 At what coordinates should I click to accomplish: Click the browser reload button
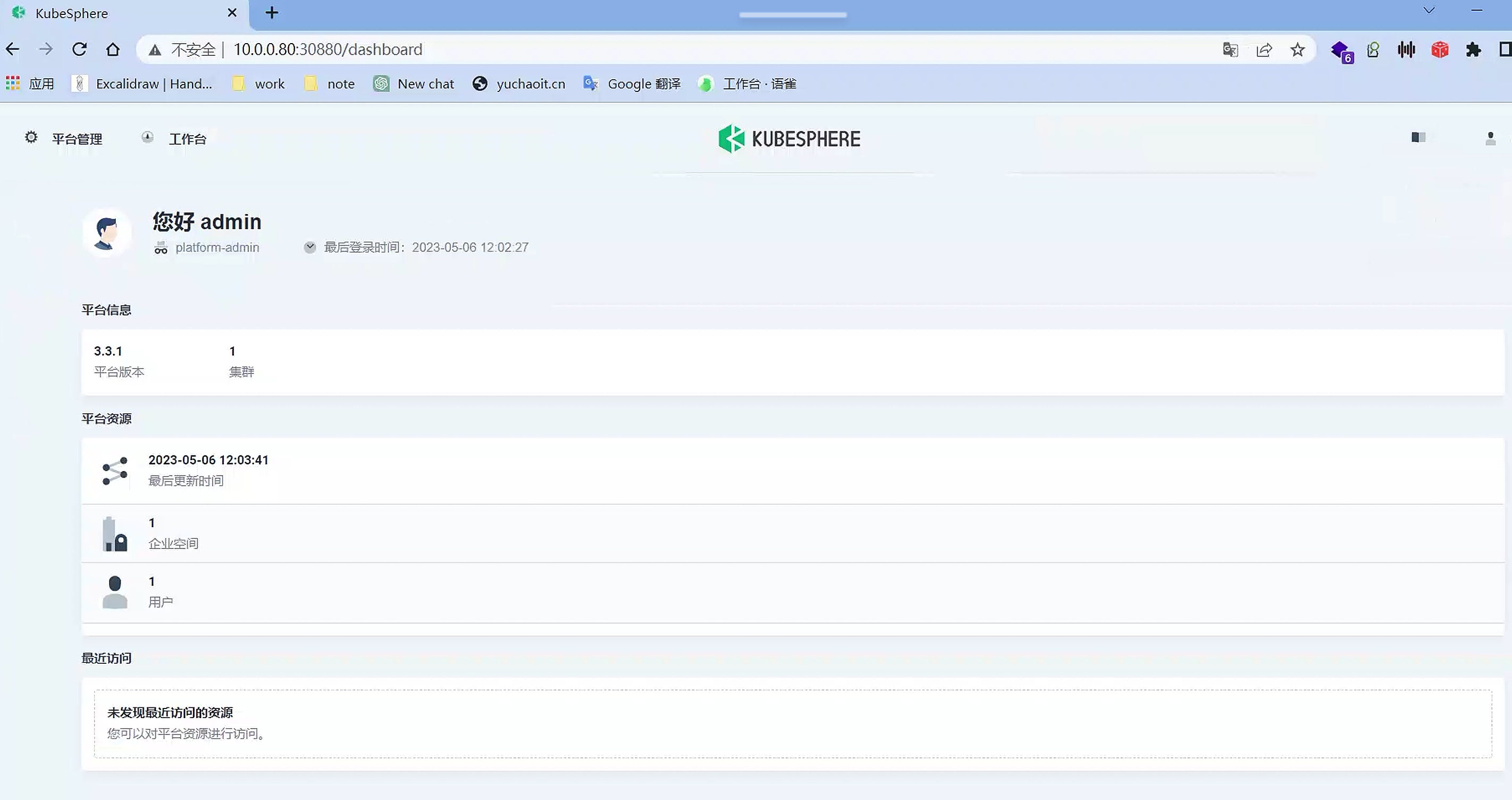tap(79, 49)
